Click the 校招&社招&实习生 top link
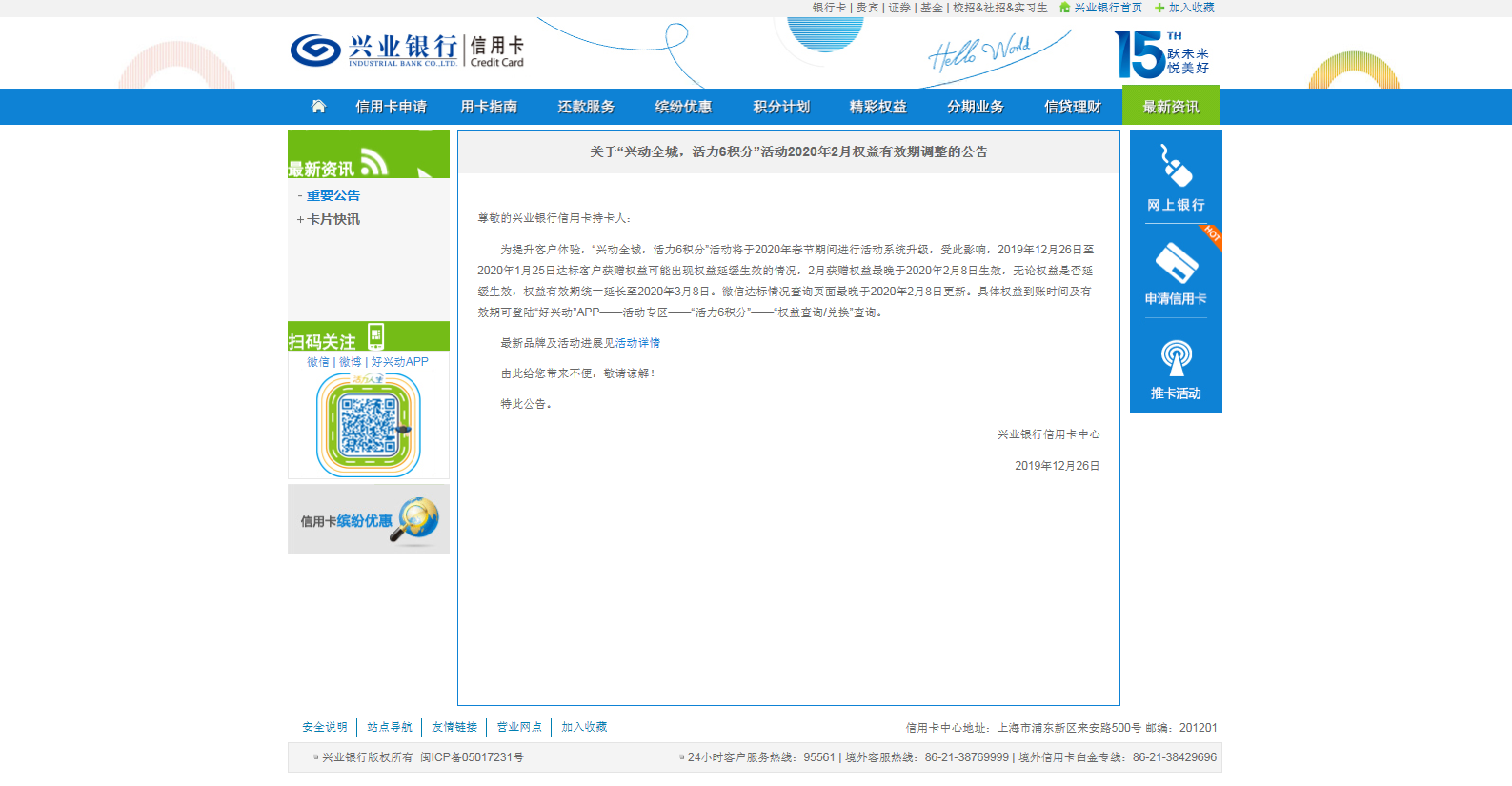The width and height of the screenshot is (1512, 786). 1000,8
